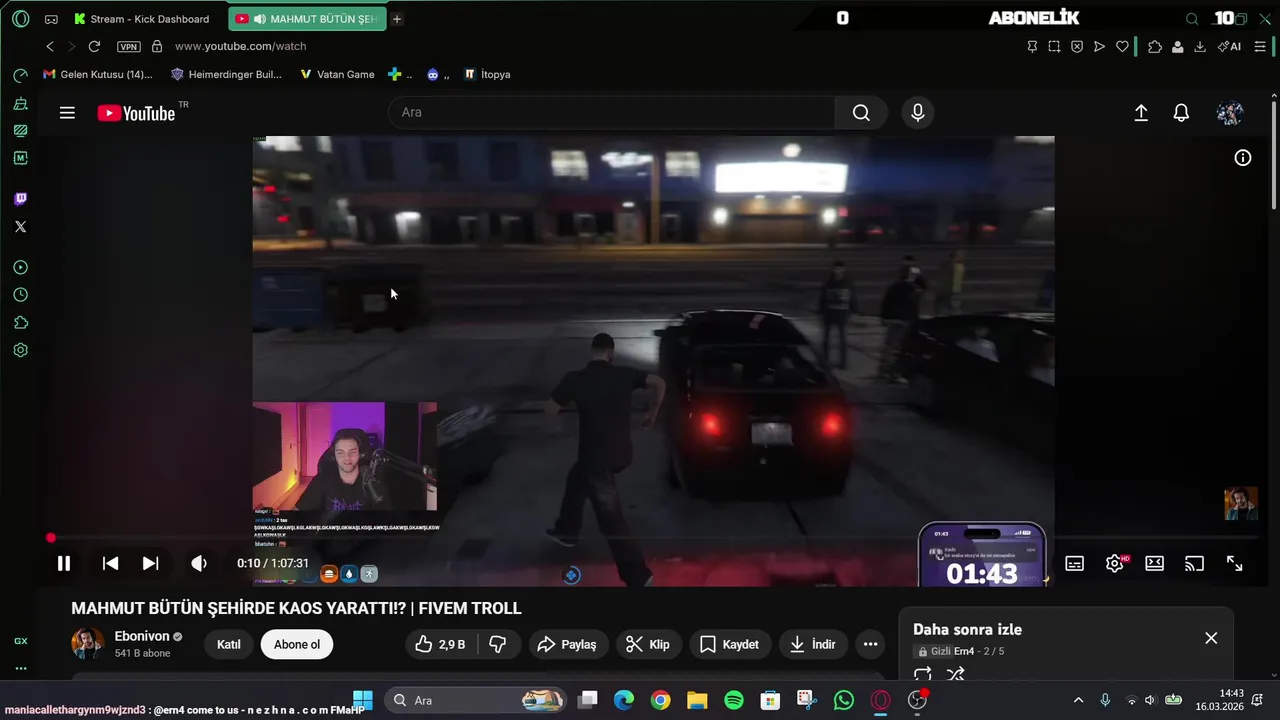The width and height of the screenshot is (1280, 720).
Task: Open Gelen Kutusu Gmail bookmark
Action: [x=98, y=74]
